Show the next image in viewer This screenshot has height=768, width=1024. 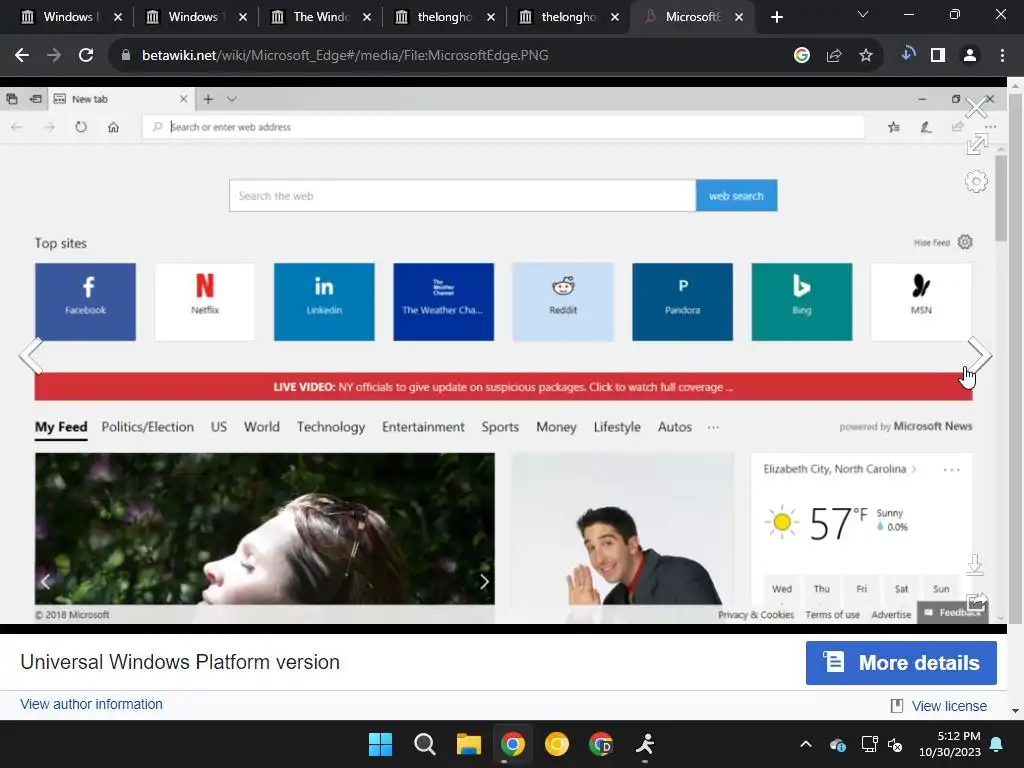click(x=980, y=355)
